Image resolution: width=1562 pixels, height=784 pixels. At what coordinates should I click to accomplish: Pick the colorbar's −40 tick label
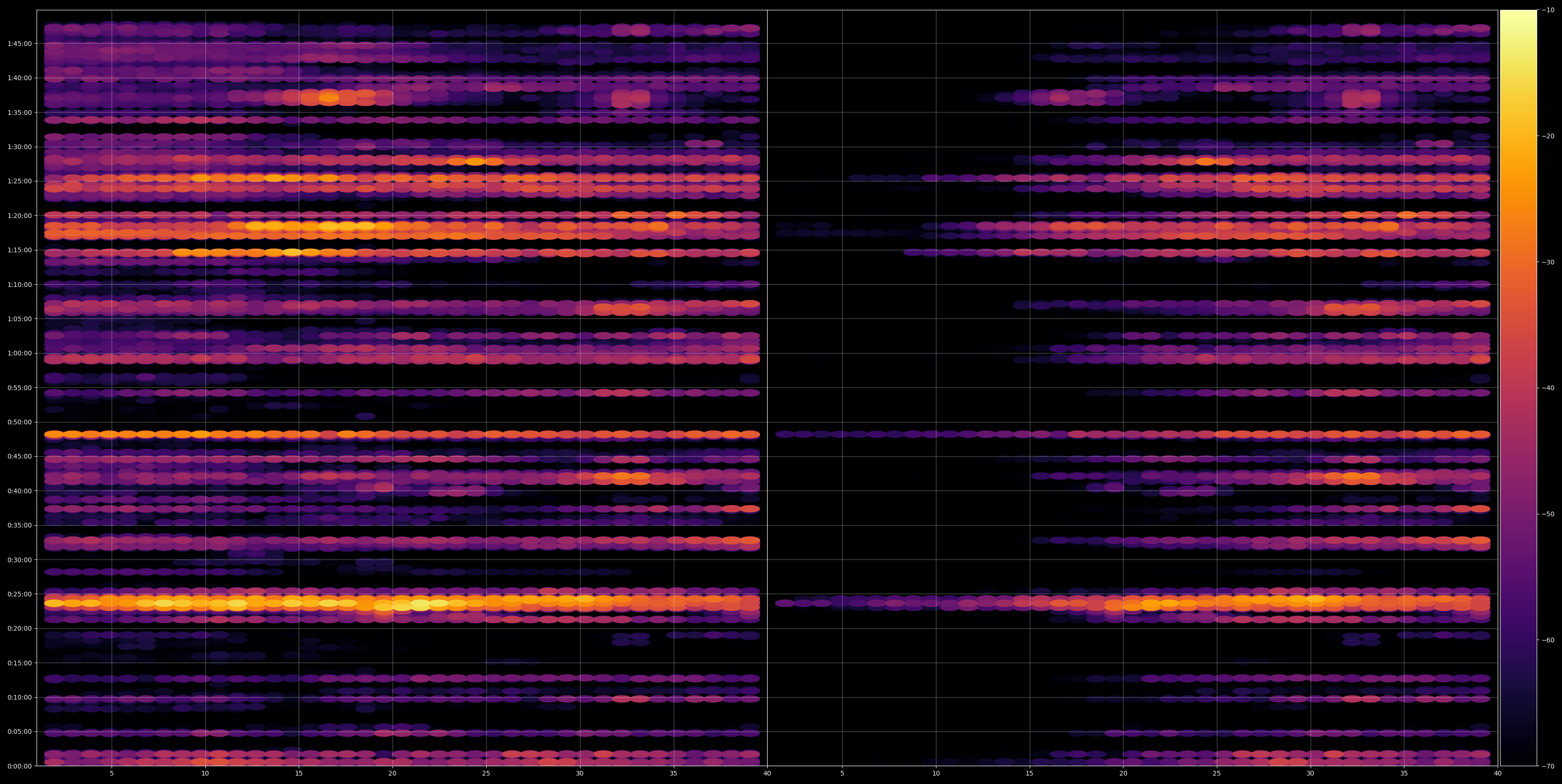[x=1548, y=388]
